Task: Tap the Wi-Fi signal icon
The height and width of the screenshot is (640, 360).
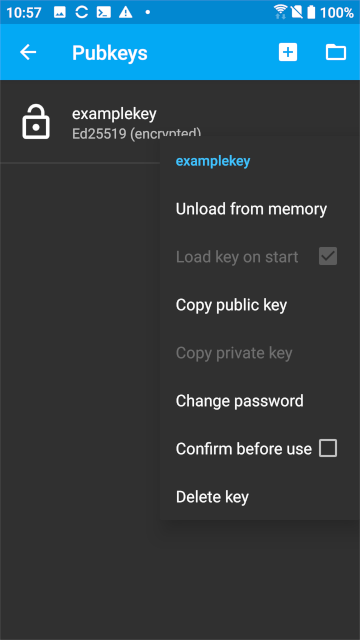Action: [x=280, y=12]
